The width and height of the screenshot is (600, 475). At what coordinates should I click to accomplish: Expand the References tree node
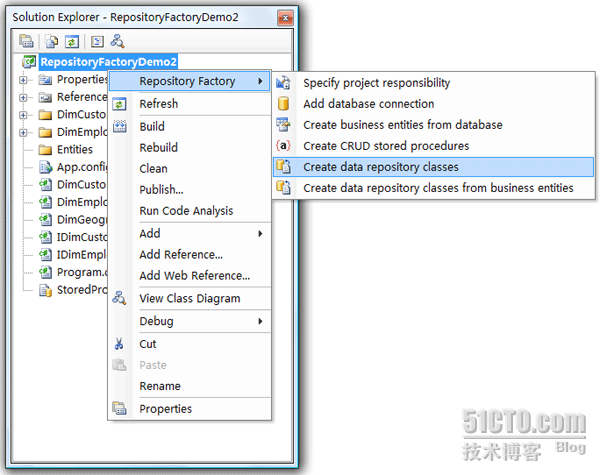point(23,98)
